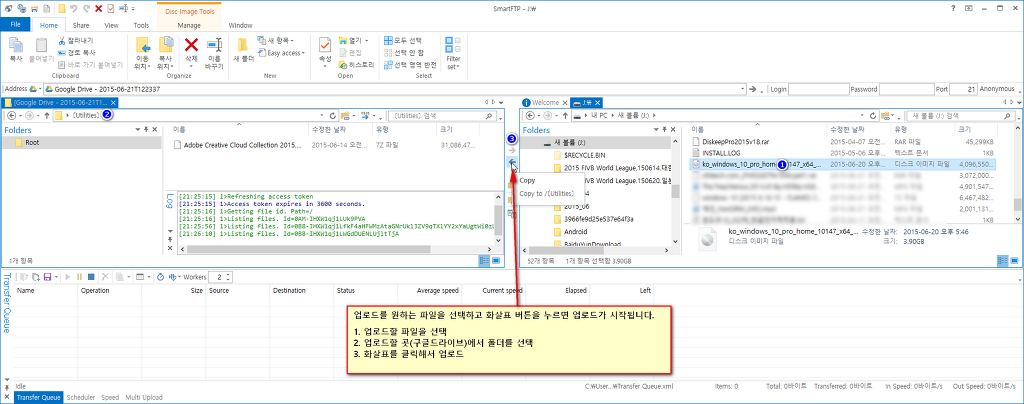Increase the Workers count stepper
This screenshot has width=1024, height=404.
228,275
